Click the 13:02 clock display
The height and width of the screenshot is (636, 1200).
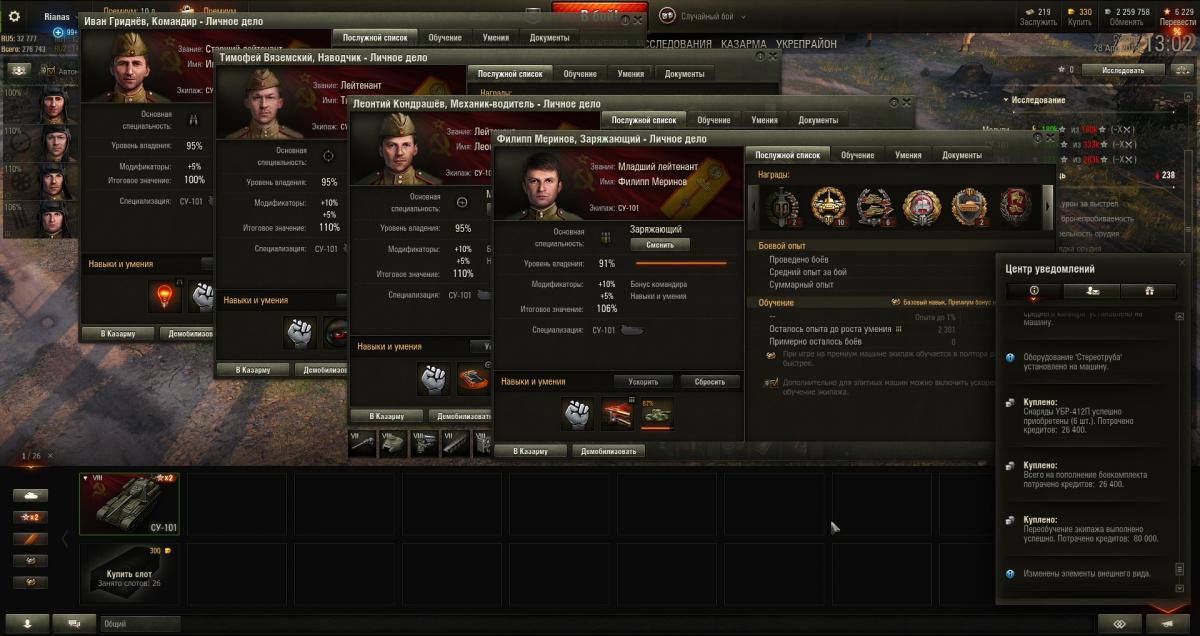[1169, 44]
